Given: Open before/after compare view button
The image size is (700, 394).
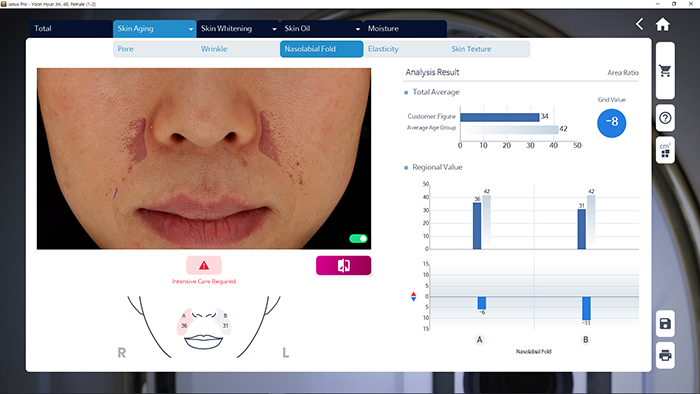Looking at the screenshot, I should [x=343, y=265].
